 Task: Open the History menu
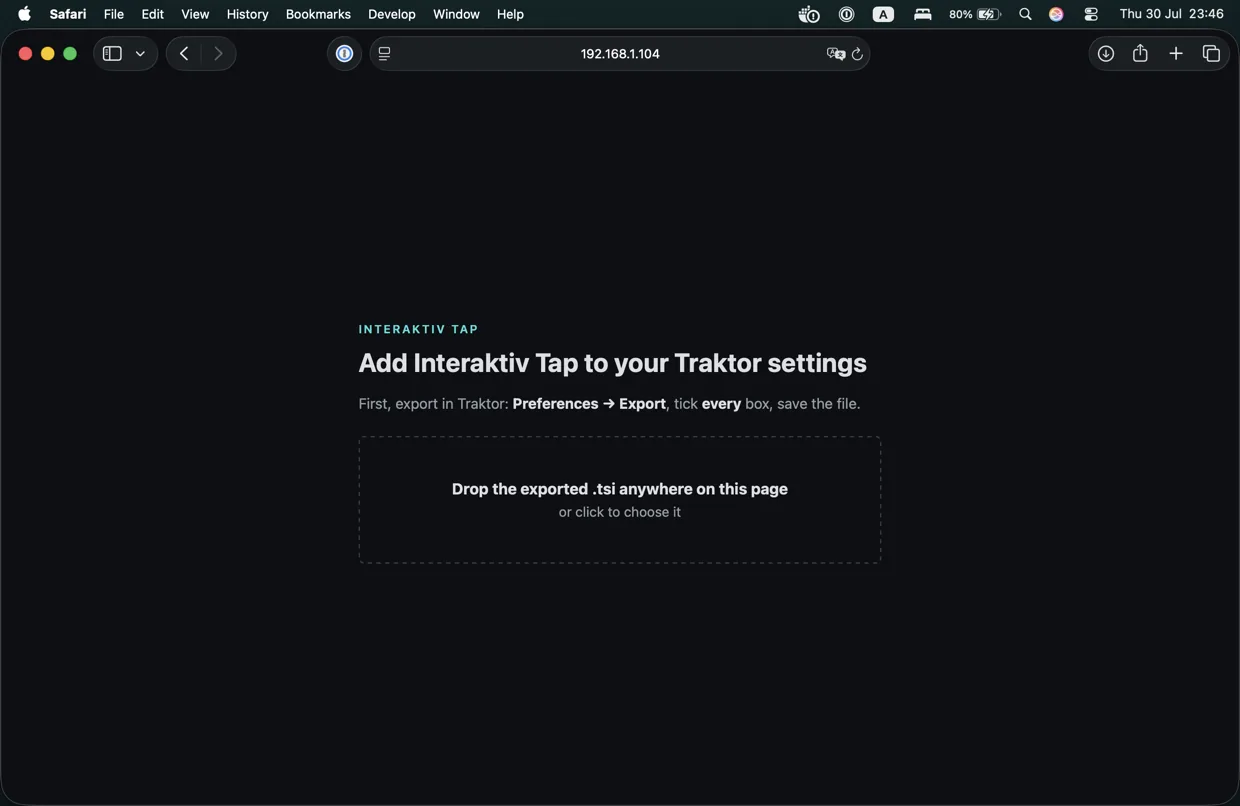click(x=247, y=14)
